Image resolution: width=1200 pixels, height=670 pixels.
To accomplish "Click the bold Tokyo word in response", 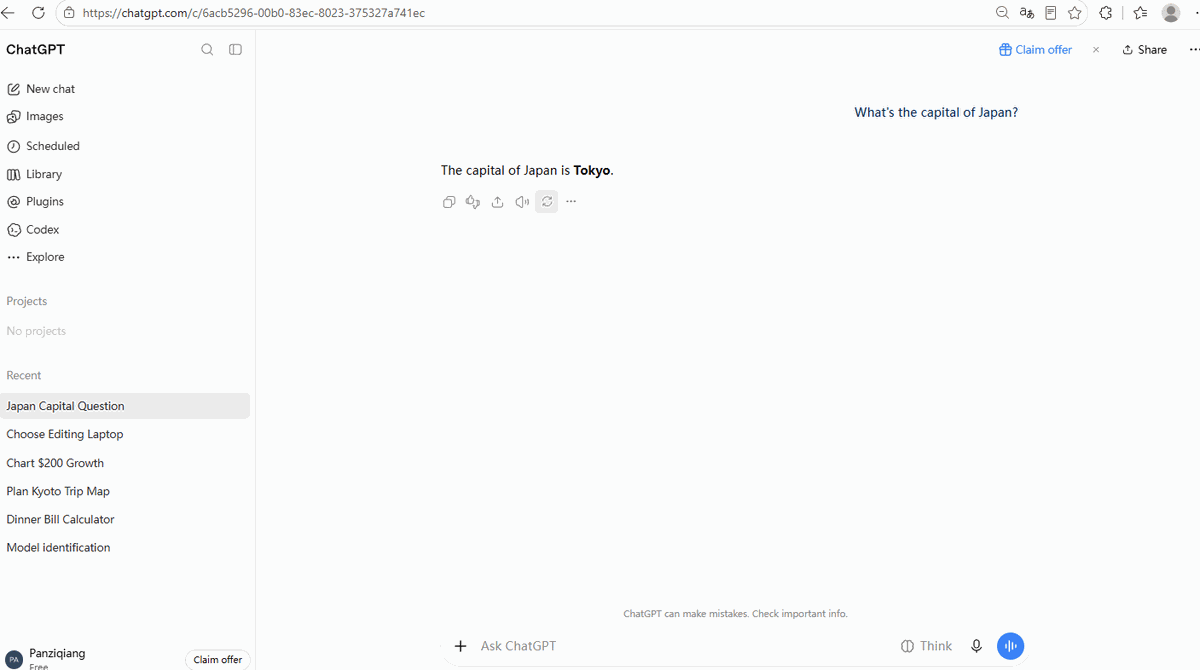I will coord(592,171).
